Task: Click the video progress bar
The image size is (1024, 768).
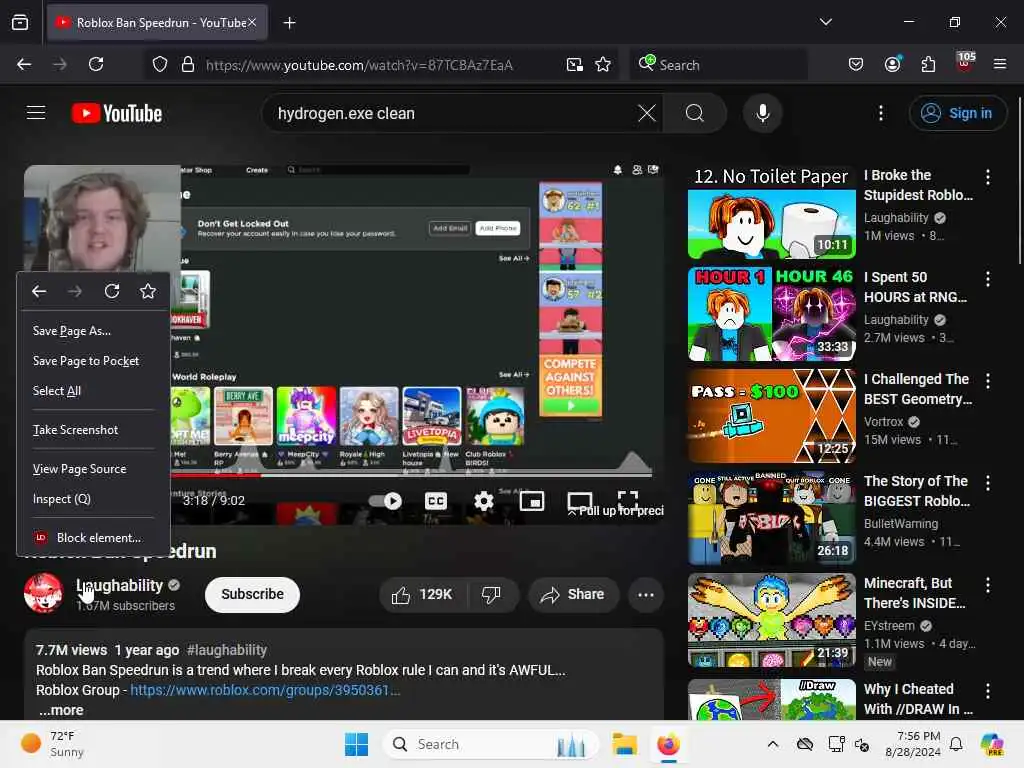Action: (x=411, y=475)
